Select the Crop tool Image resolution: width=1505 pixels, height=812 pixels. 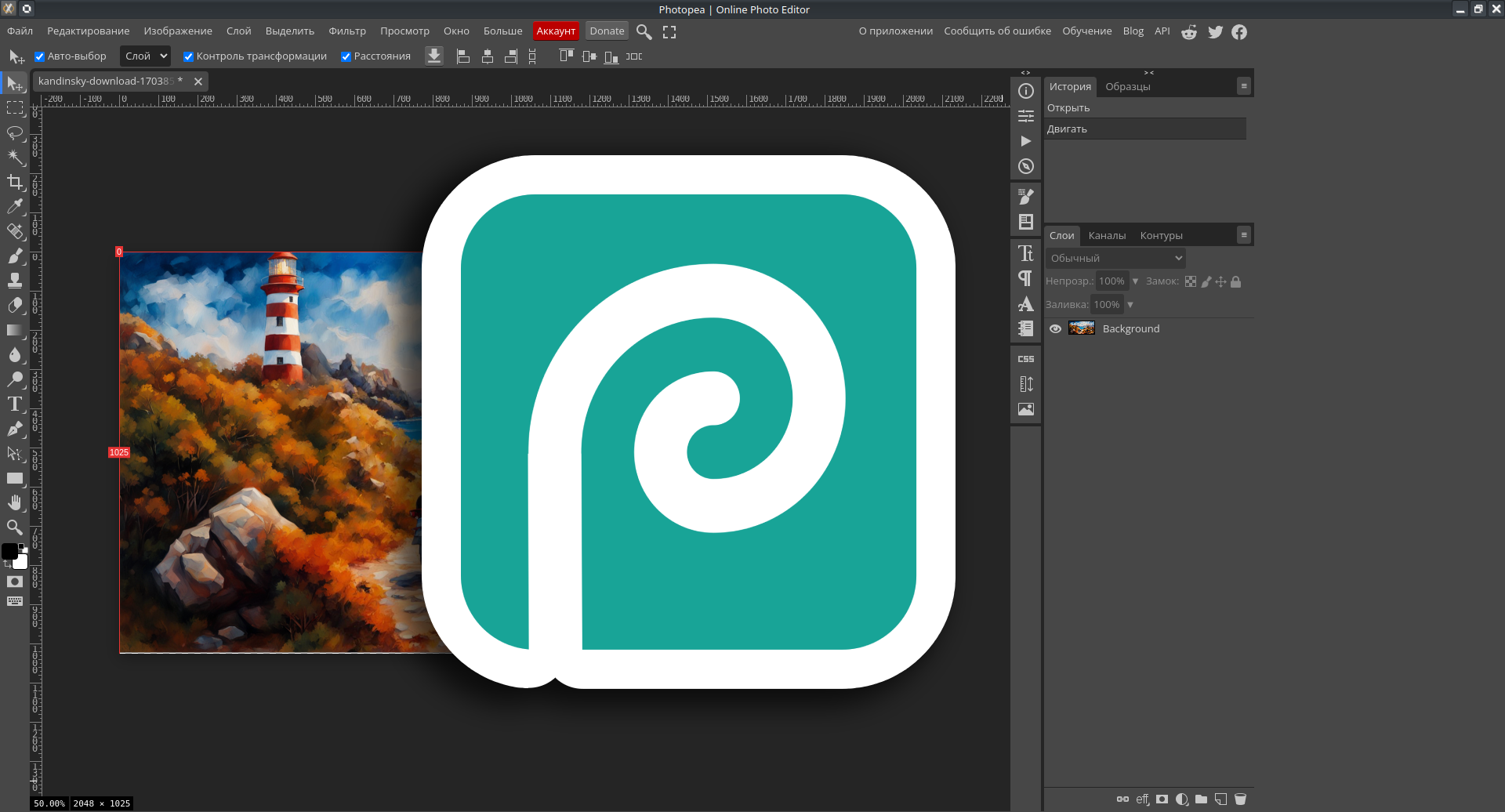pyautogui.click(x=15, y=182)
